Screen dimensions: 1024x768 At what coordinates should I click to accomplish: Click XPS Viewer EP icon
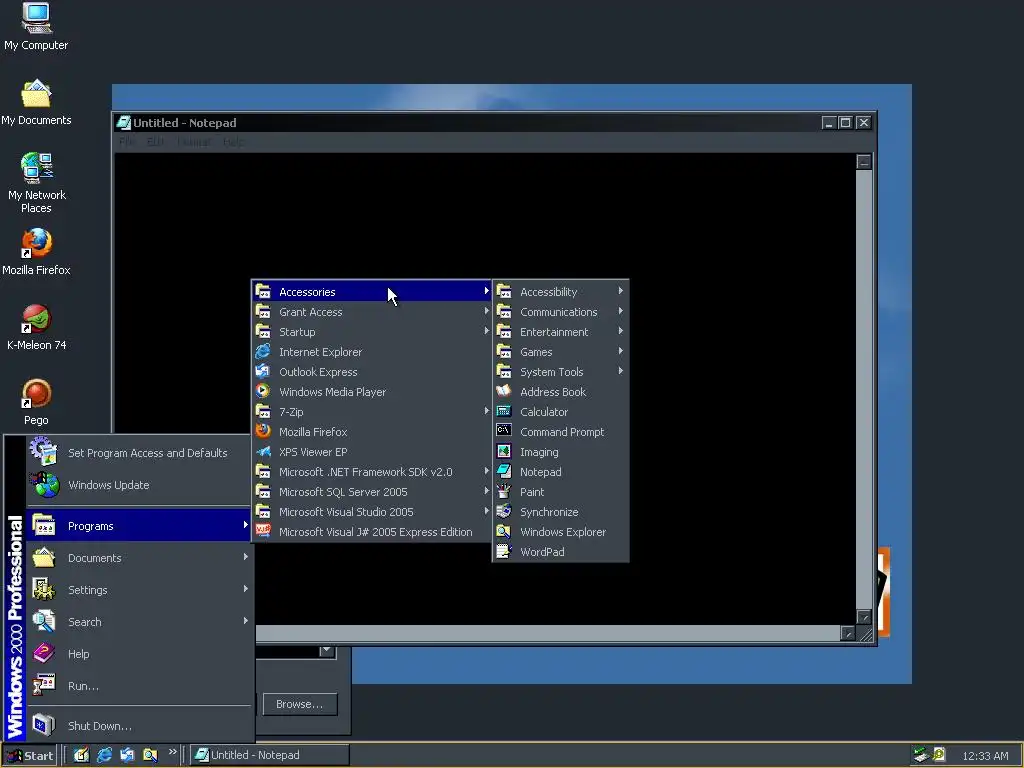263,451
